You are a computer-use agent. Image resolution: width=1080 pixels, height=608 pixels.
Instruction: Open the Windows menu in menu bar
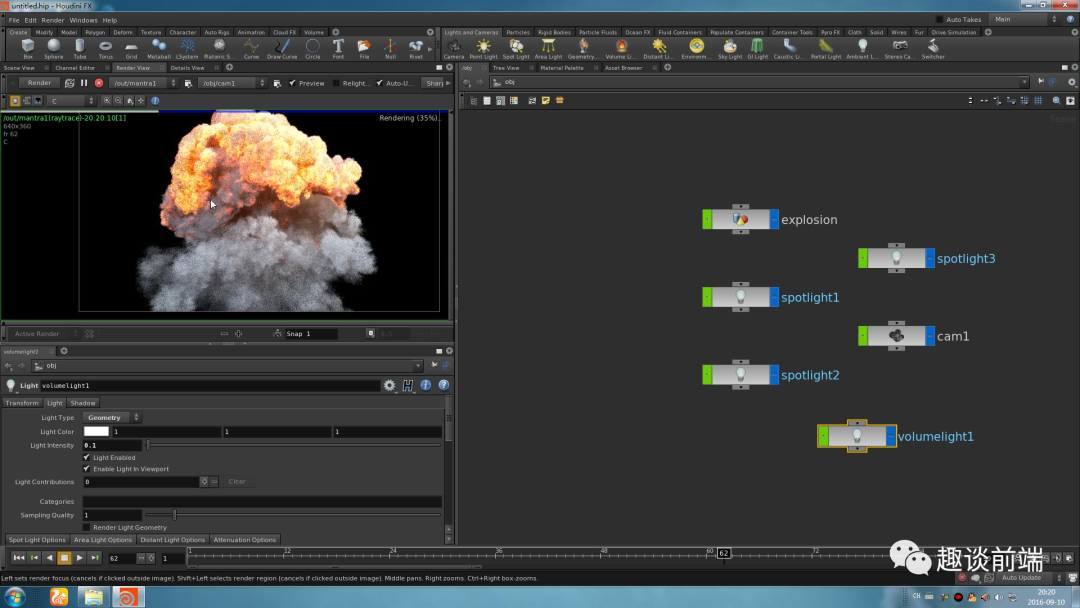coord(83,20)
